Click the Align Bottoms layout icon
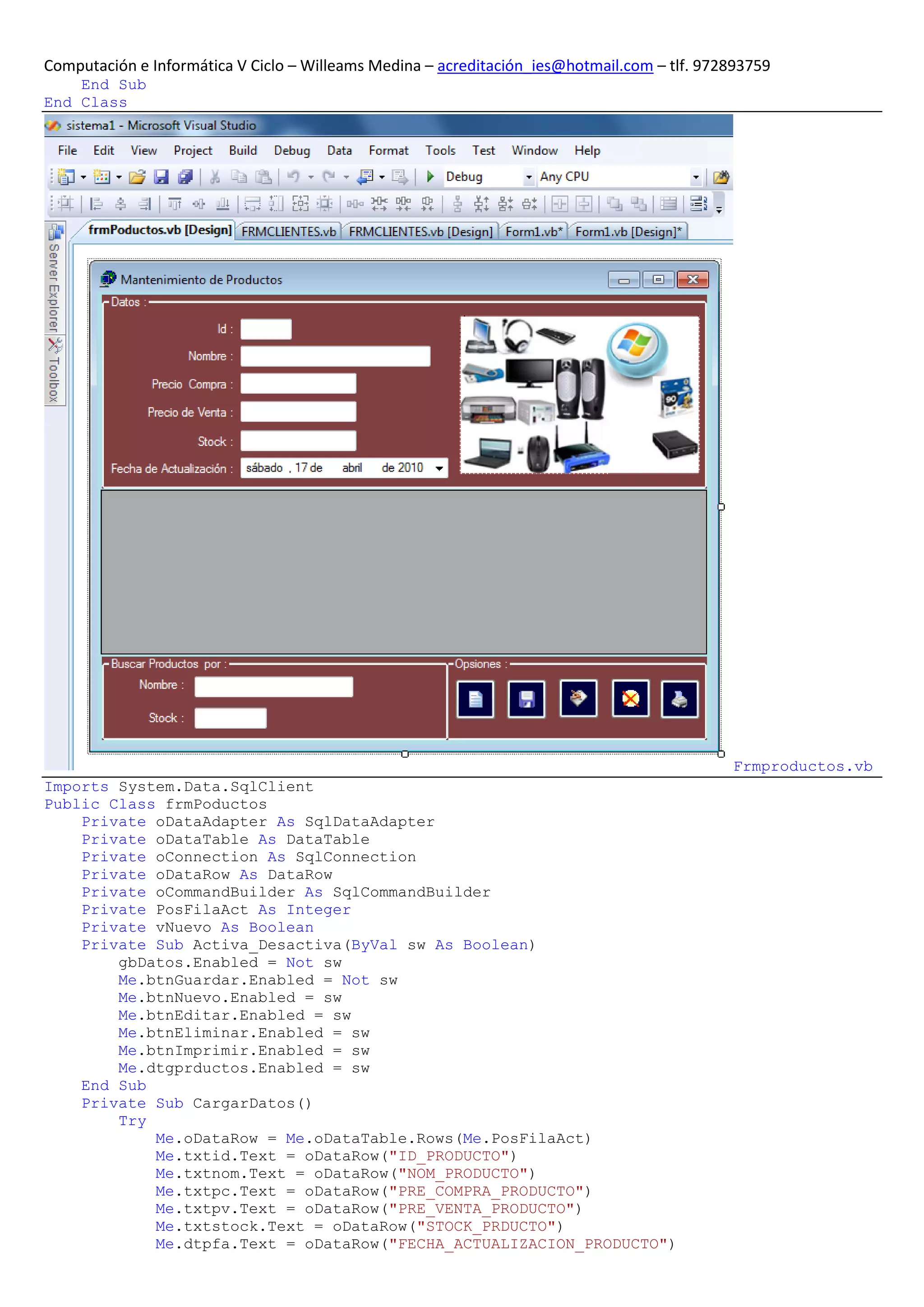 (223, 204)
